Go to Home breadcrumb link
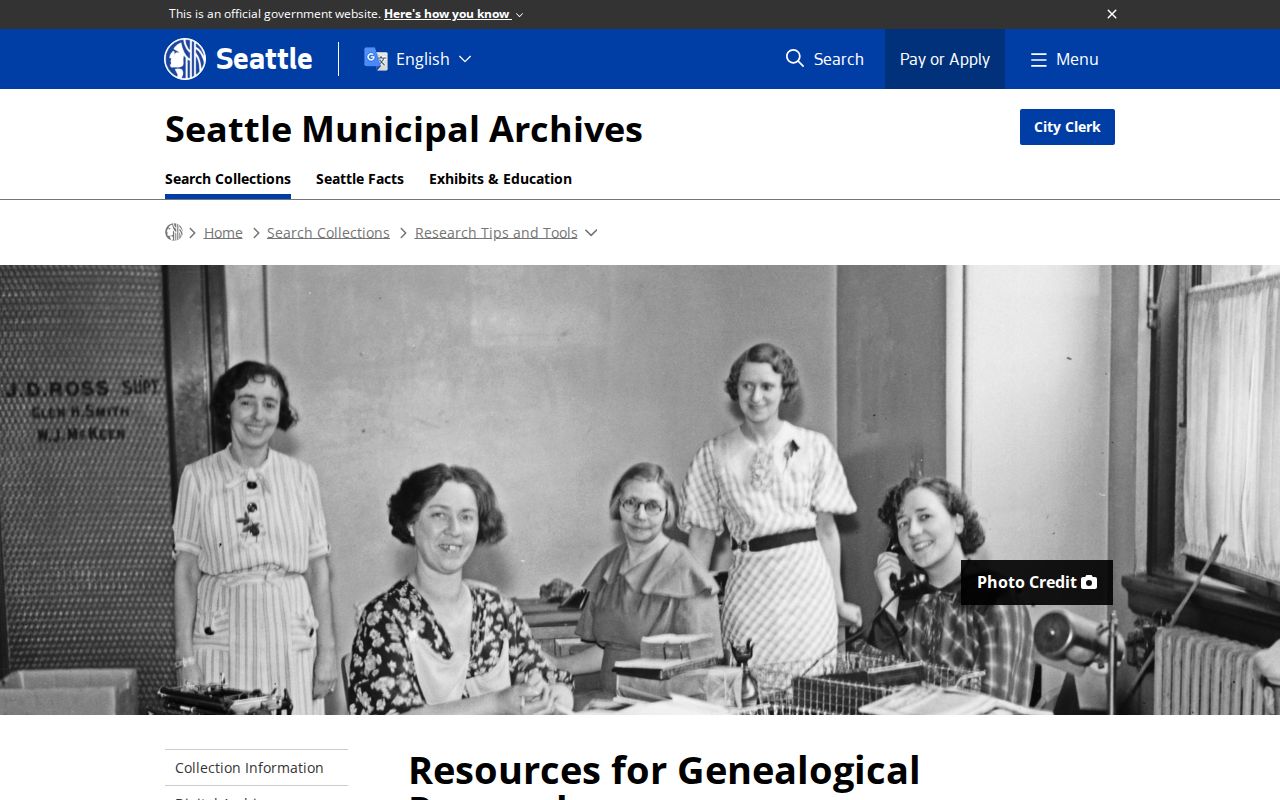This screenshot has height=800, width=1280. click(x=223, y=232)
